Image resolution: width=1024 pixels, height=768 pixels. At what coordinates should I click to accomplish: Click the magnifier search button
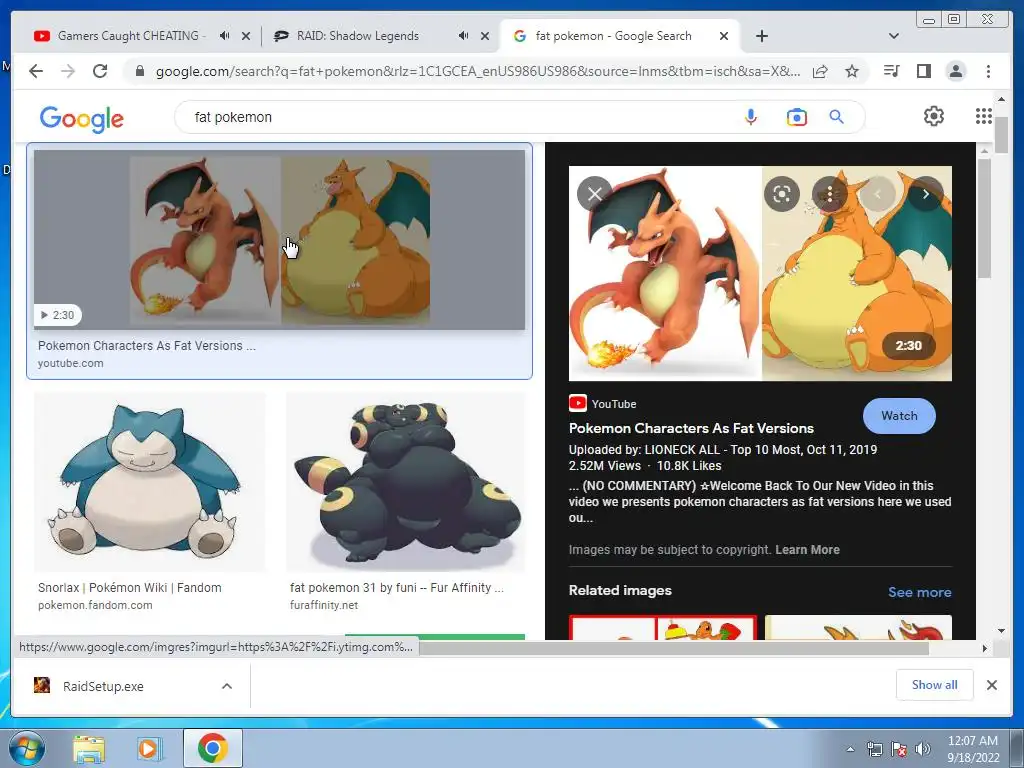click(x=837, y=117)
